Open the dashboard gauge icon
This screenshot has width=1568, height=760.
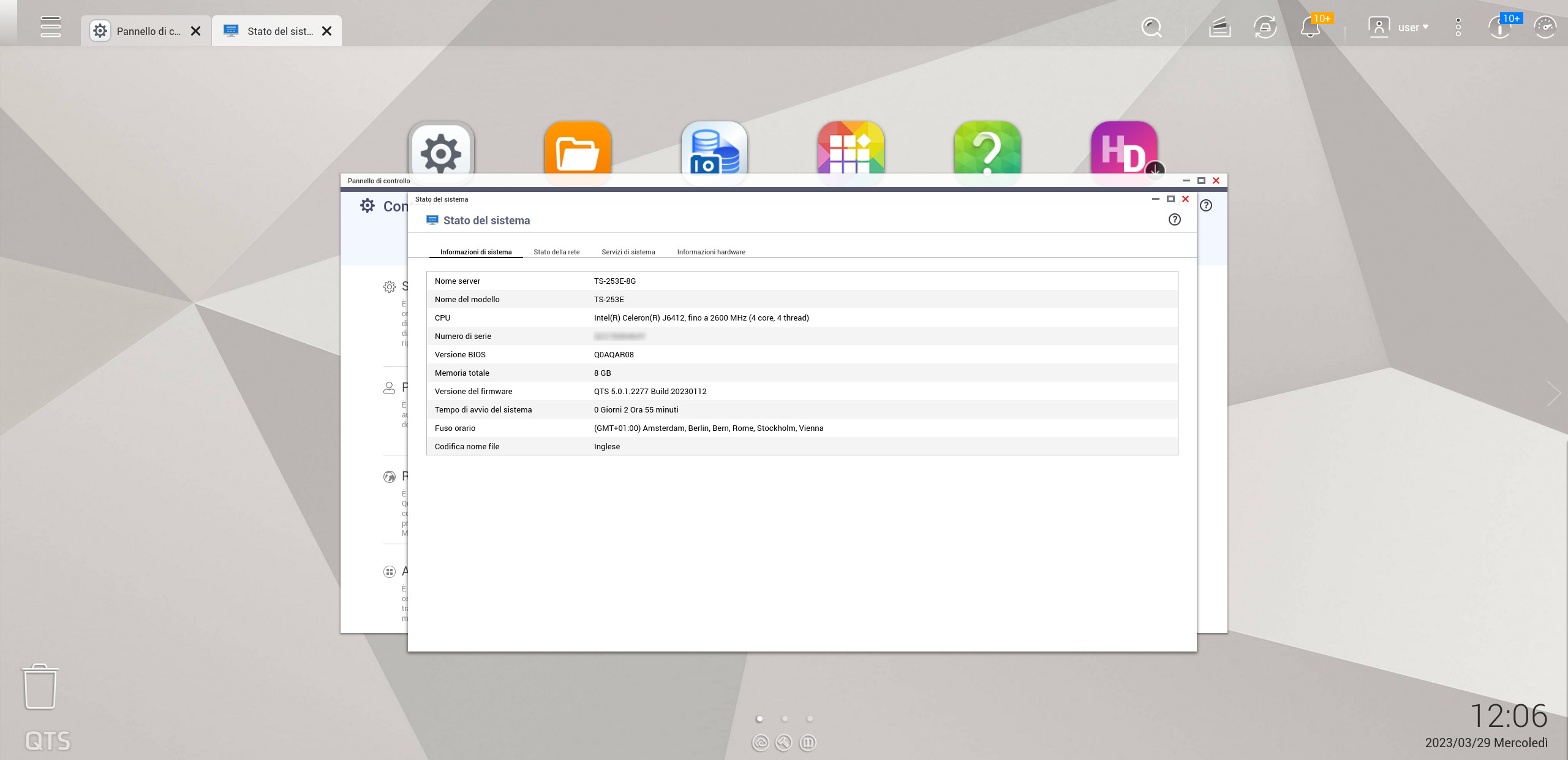coord(1545,28)
